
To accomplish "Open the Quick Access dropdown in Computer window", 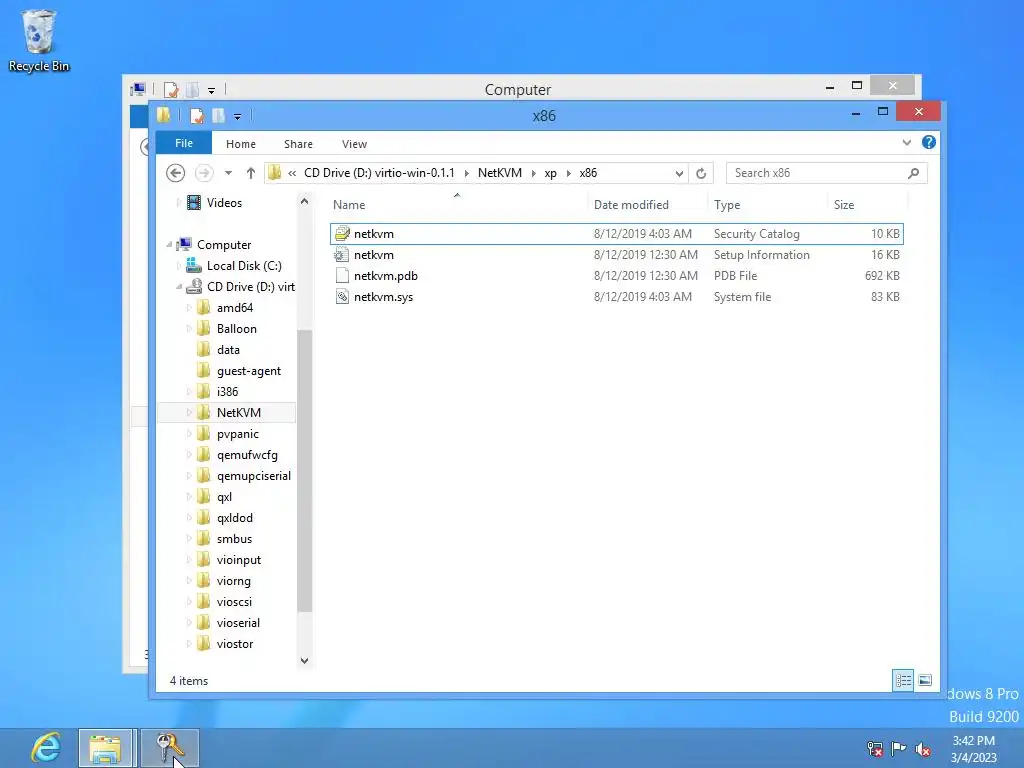I will [x=212, y=91].
